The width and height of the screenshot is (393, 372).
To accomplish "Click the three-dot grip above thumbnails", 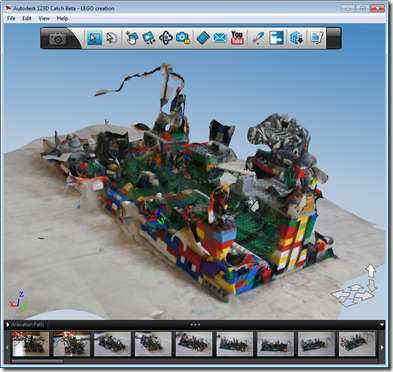I will [x=195, y=324].
